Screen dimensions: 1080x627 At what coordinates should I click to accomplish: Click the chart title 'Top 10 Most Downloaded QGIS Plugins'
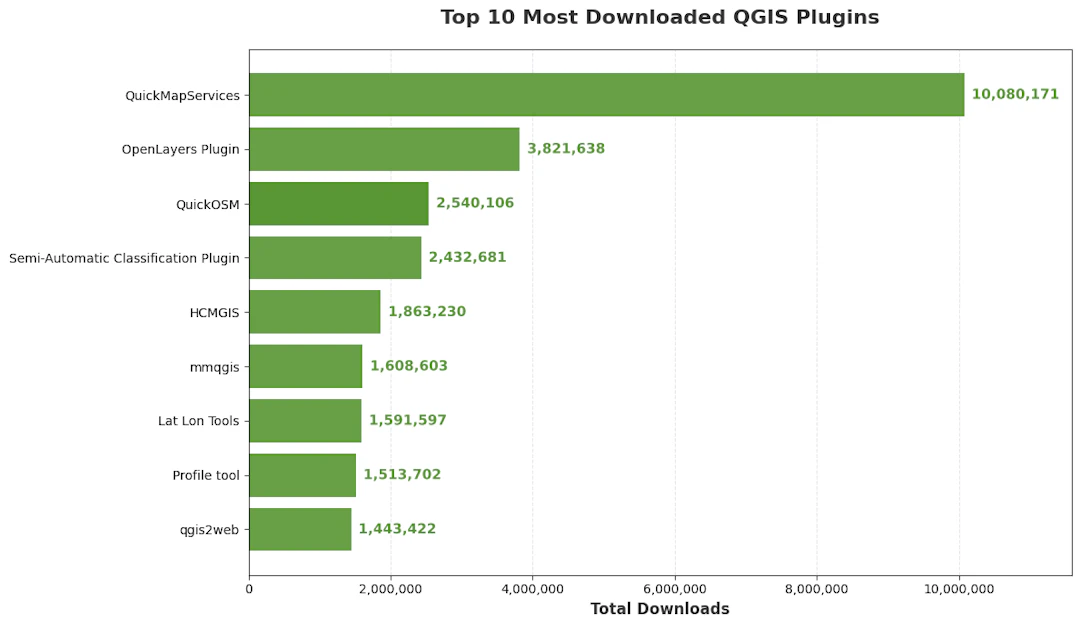pos(660,17)
